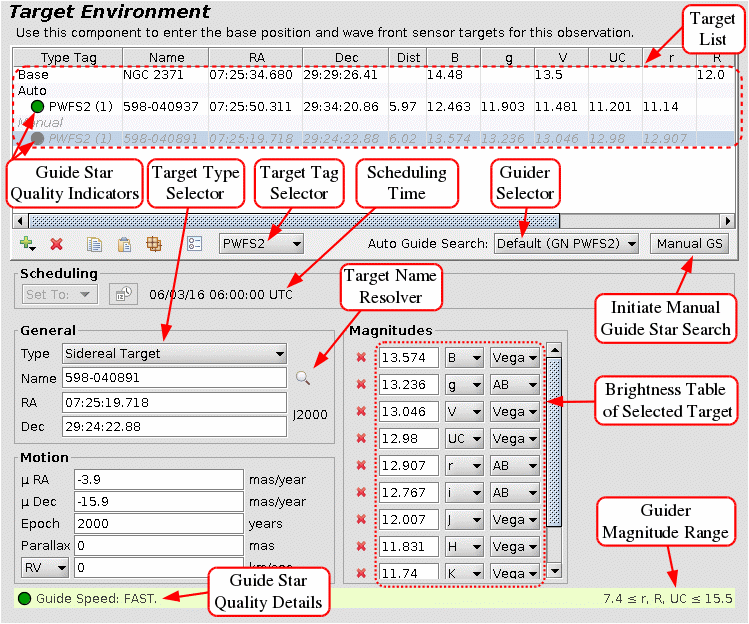Delete the 12.907 r magnitude row

click(x=361, y=465)
